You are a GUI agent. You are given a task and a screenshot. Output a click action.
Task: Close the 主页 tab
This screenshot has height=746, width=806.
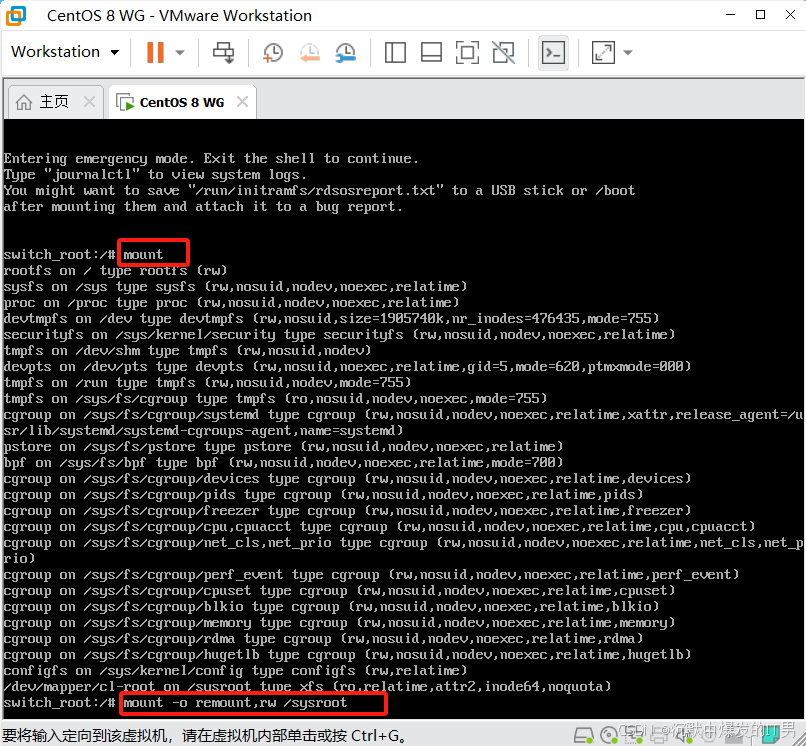89,101
